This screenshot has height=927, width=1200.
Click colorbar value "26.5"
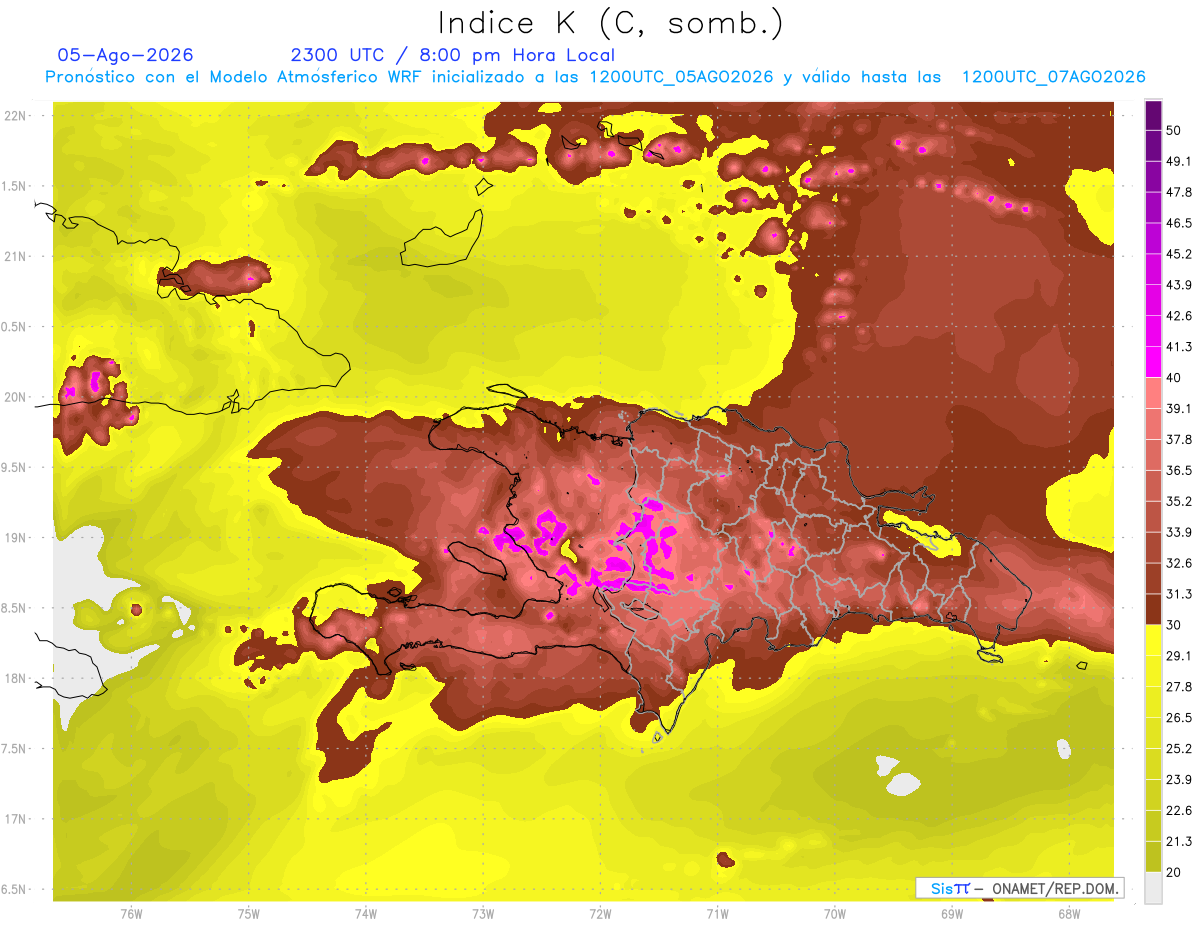tap(1179, 718)
